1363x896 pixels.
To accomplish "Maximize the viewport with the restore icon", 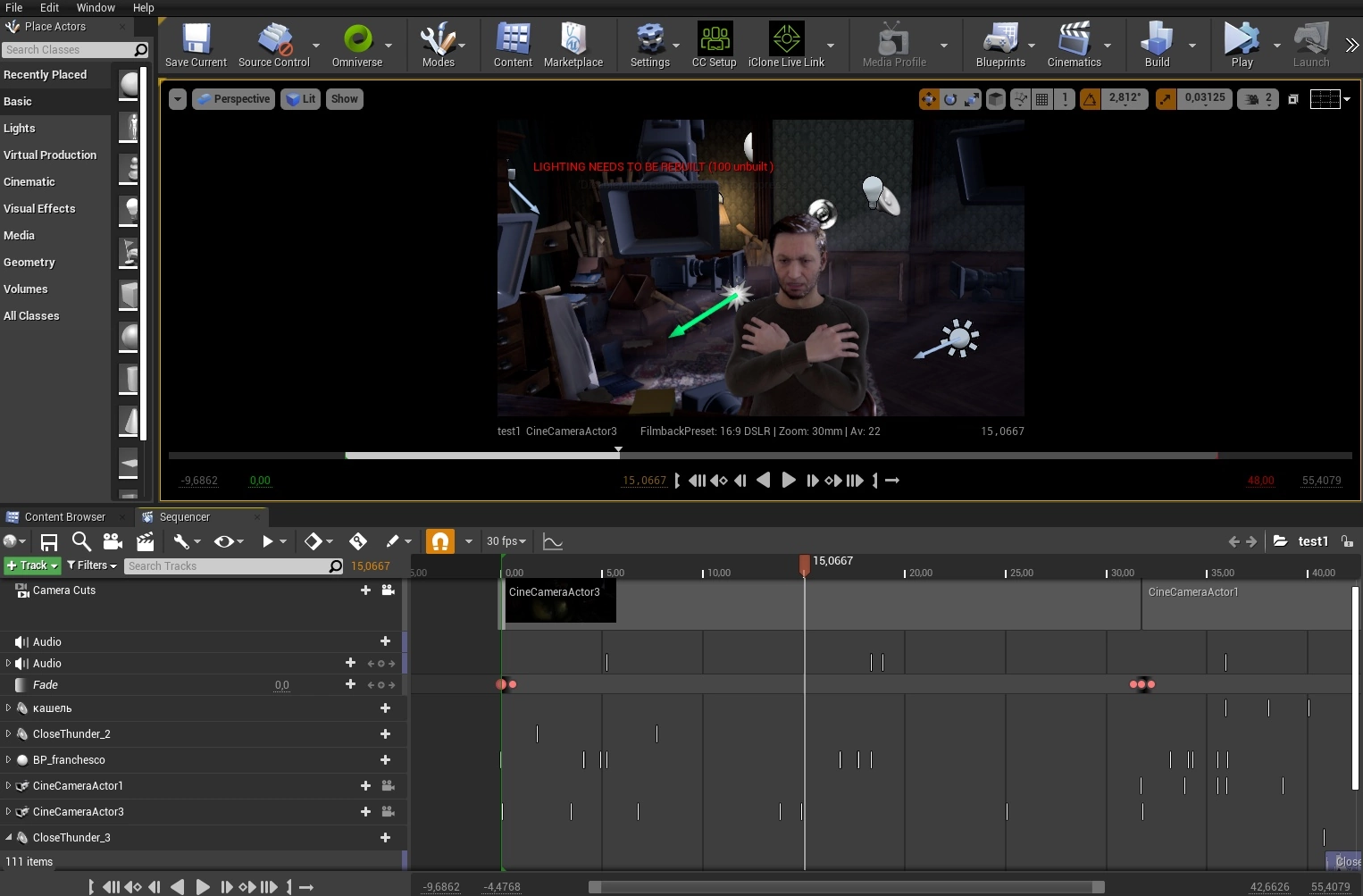I will coord(1292,99).
